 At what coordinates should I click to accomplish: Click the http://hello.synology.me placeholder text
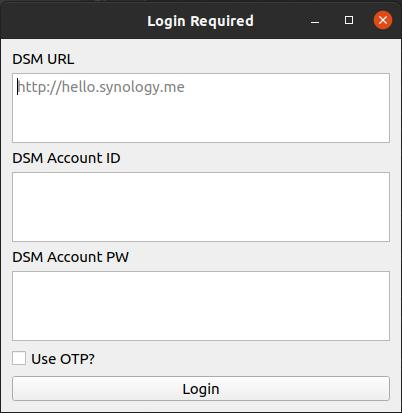point(101,87)
